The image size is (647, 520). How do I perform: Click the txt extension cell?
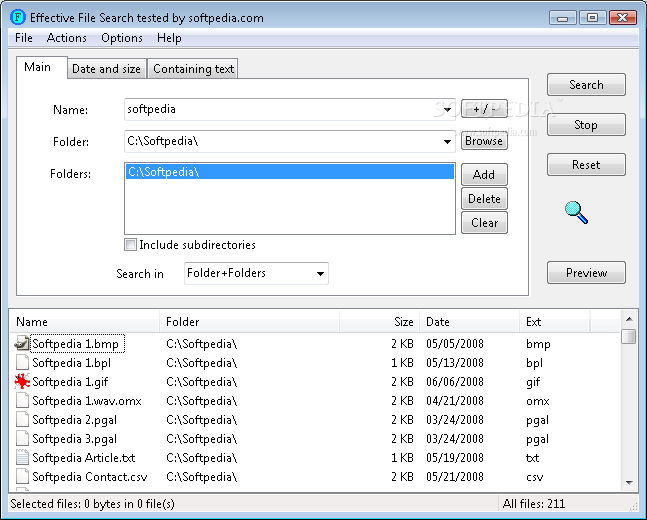coord(533,458)
